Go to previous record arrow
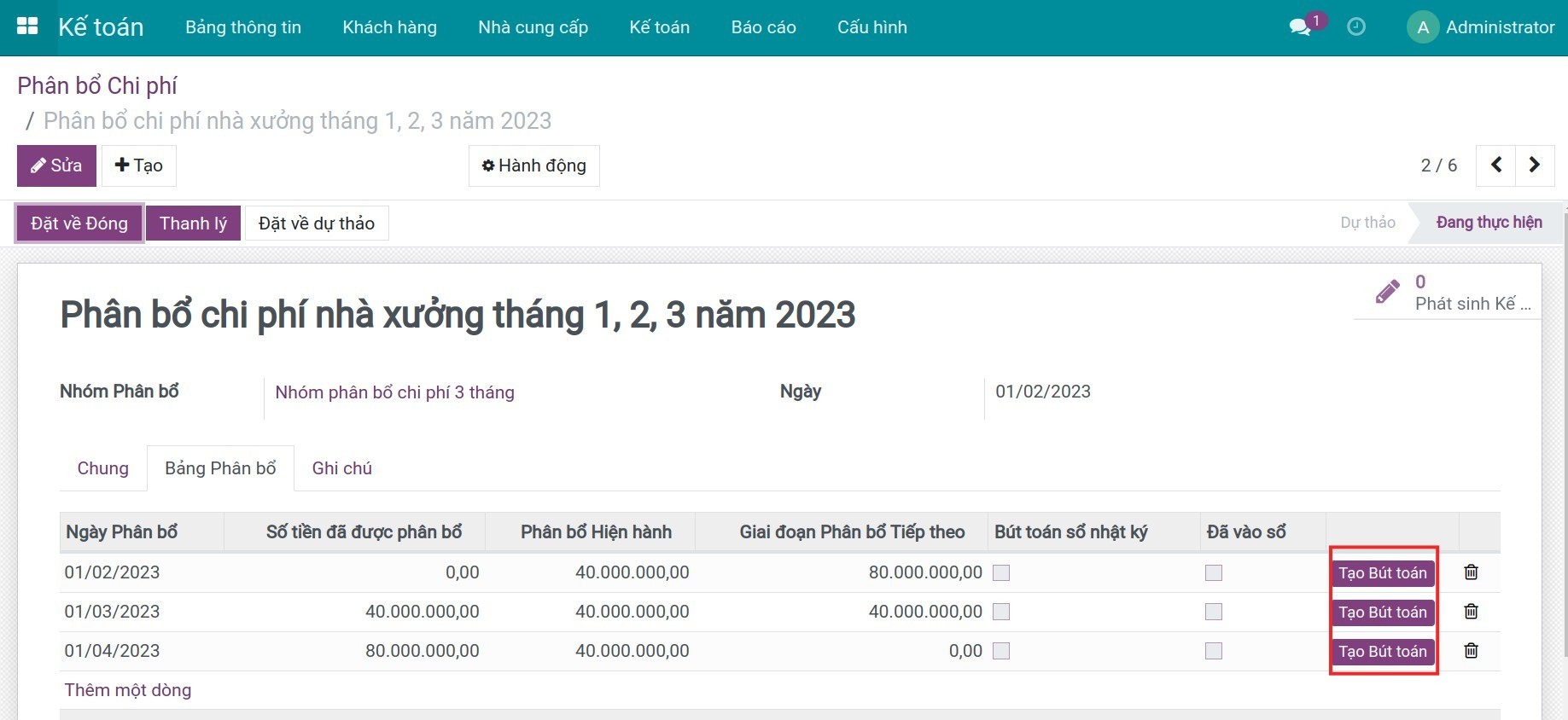1568x720 pixels. pyautogui.click(x=1496, y=165)
